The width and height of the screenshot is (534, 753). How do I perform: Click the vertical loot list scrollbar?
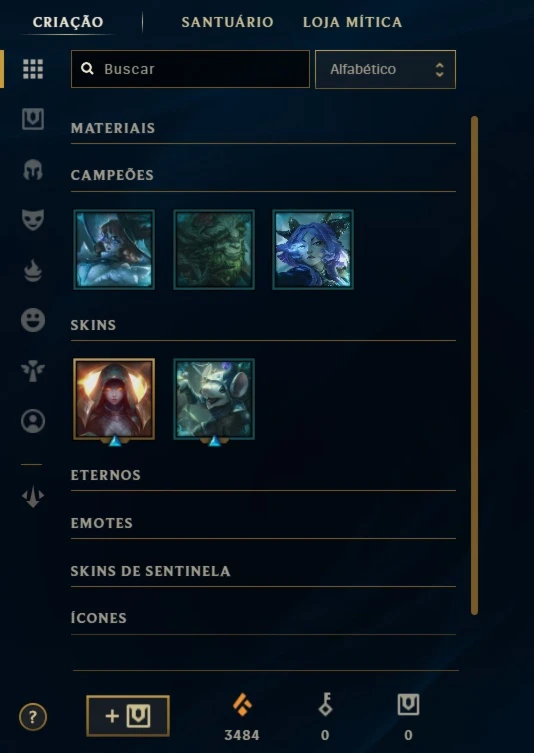[474, 365]
